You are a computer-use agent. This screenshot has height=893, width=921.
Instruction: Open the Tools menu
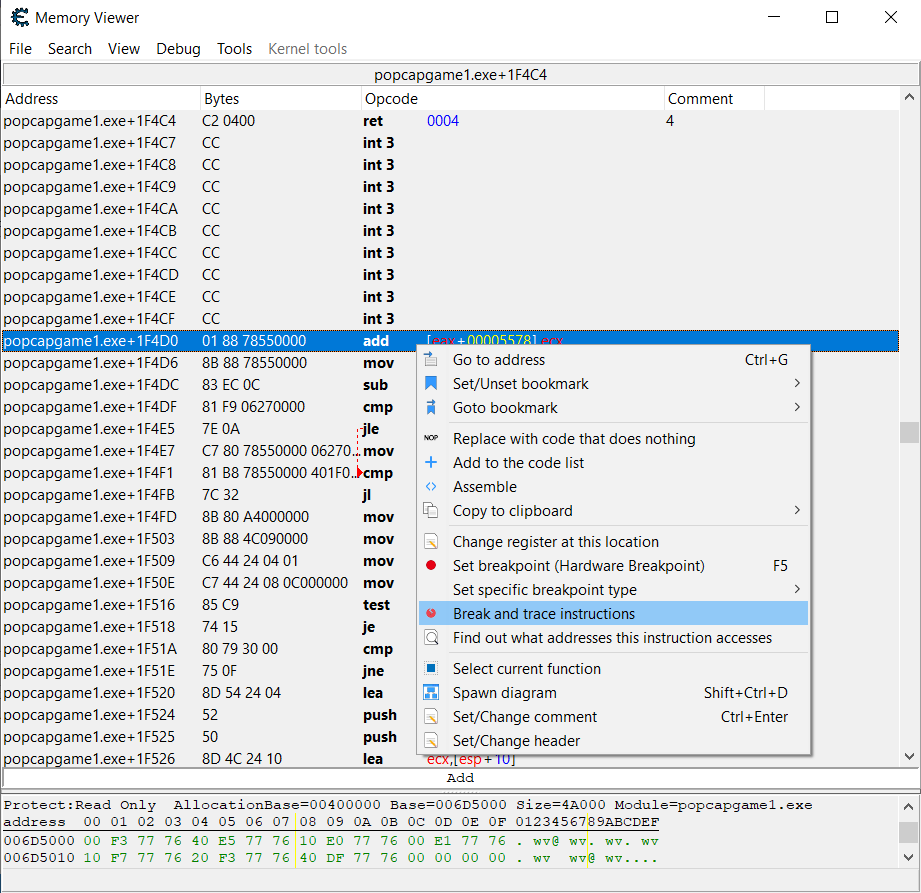click(234, 49)
